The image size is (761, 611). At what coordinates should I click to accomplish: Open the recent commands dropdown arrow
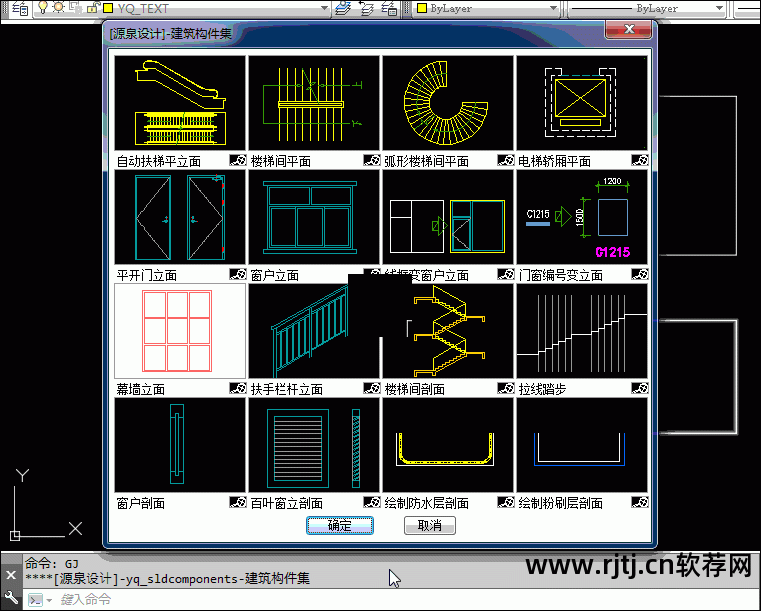[49, 600]
